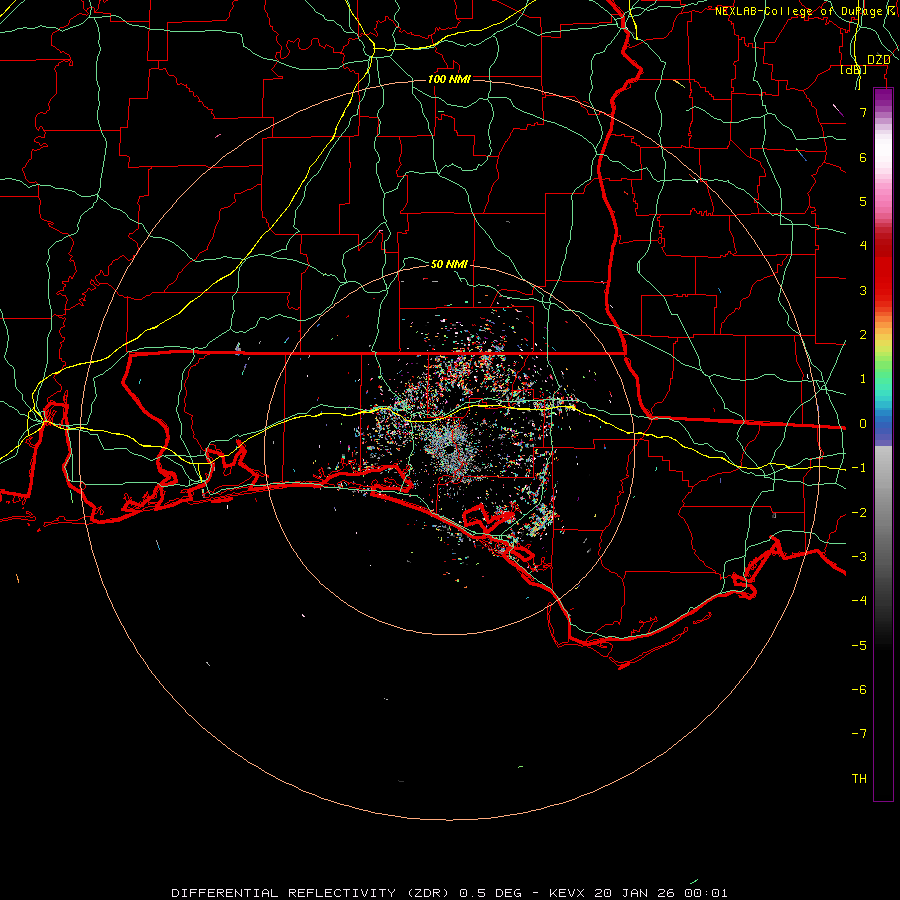The height and width of the screenshot is (900, 900).
Task: Click the [dB] units label
Action: [x=854, y=69]
